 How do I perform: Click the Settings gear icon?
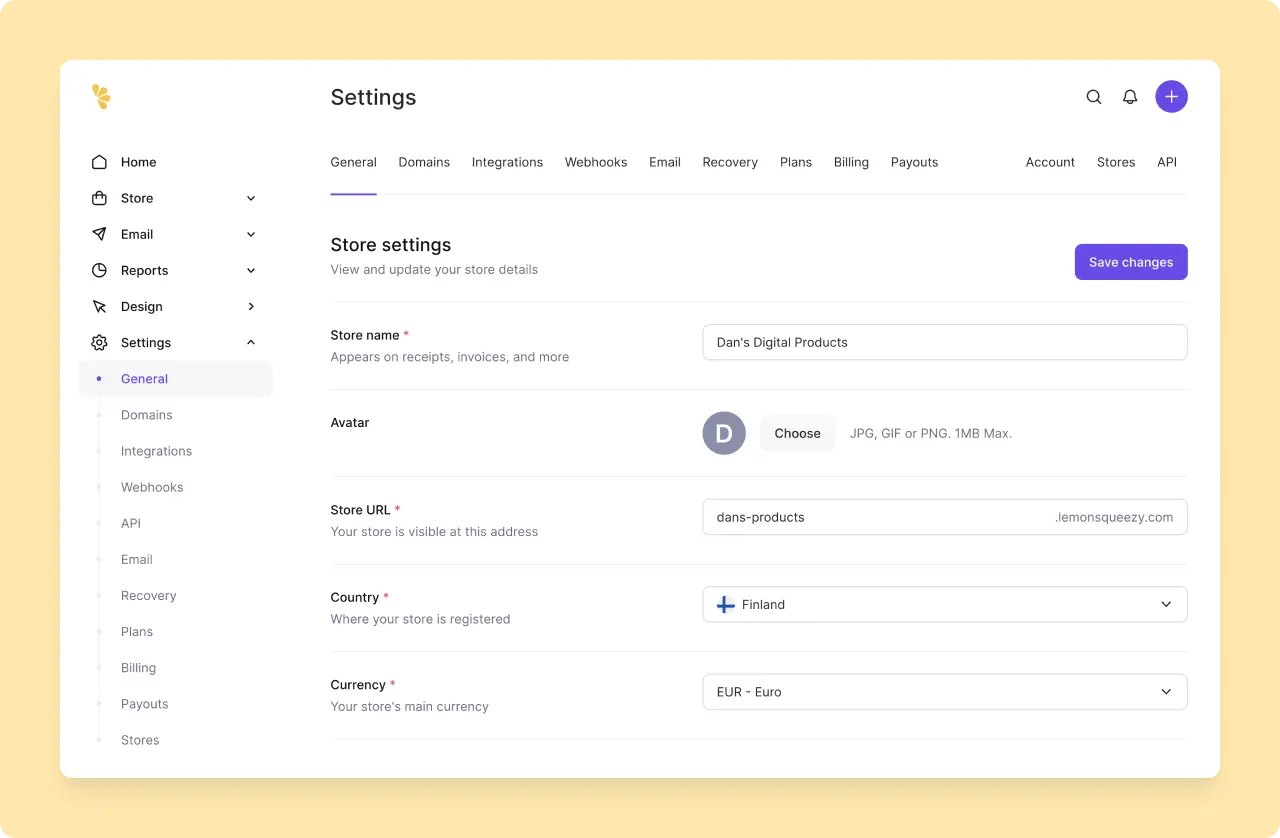click(100, 342)
